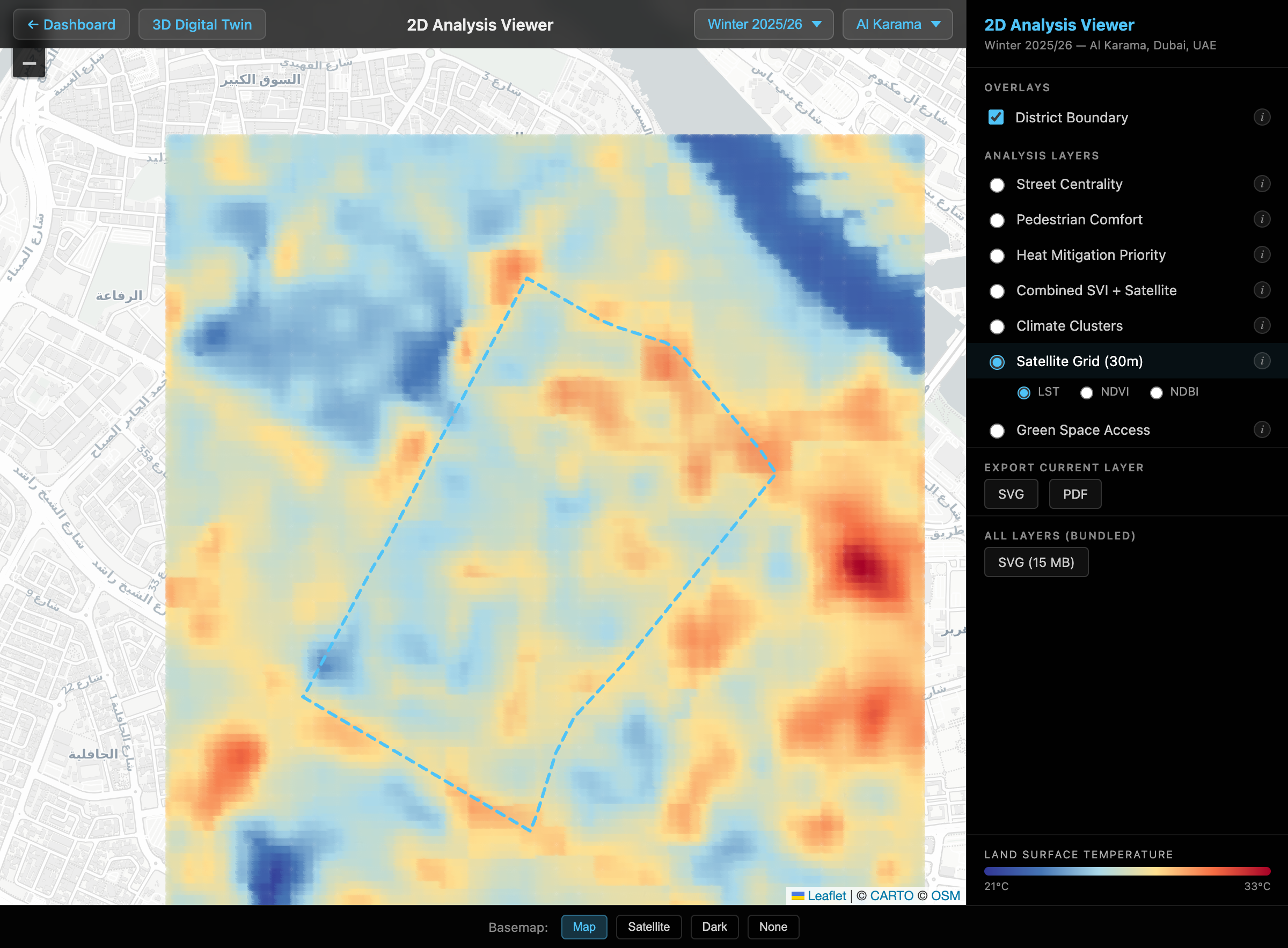Open the Al Karama district dropdown
This screenshot has height=948, width=1288.
[897, 25]
